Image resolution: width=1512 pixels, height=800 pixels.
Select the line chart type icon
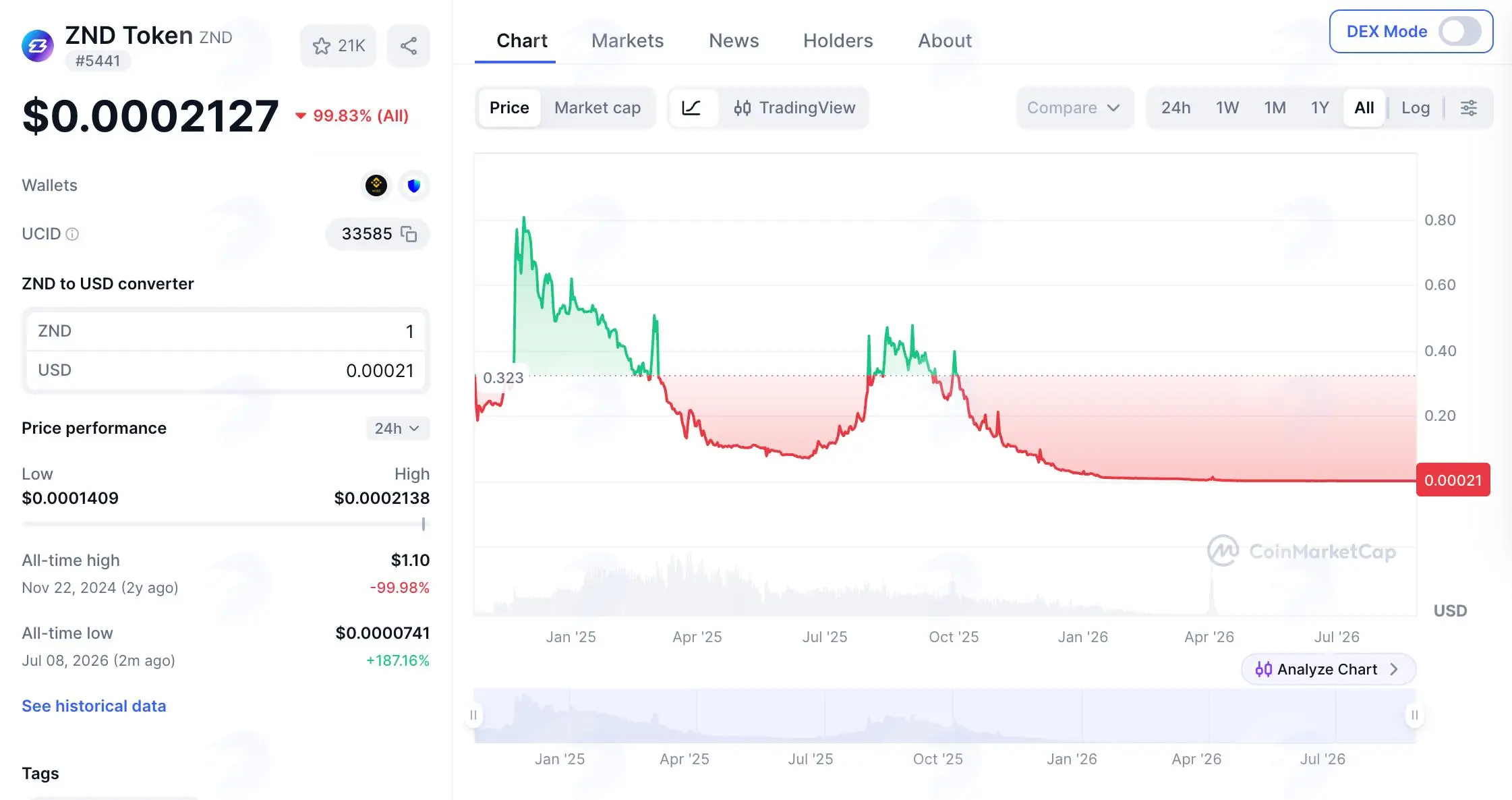(691, 108)
